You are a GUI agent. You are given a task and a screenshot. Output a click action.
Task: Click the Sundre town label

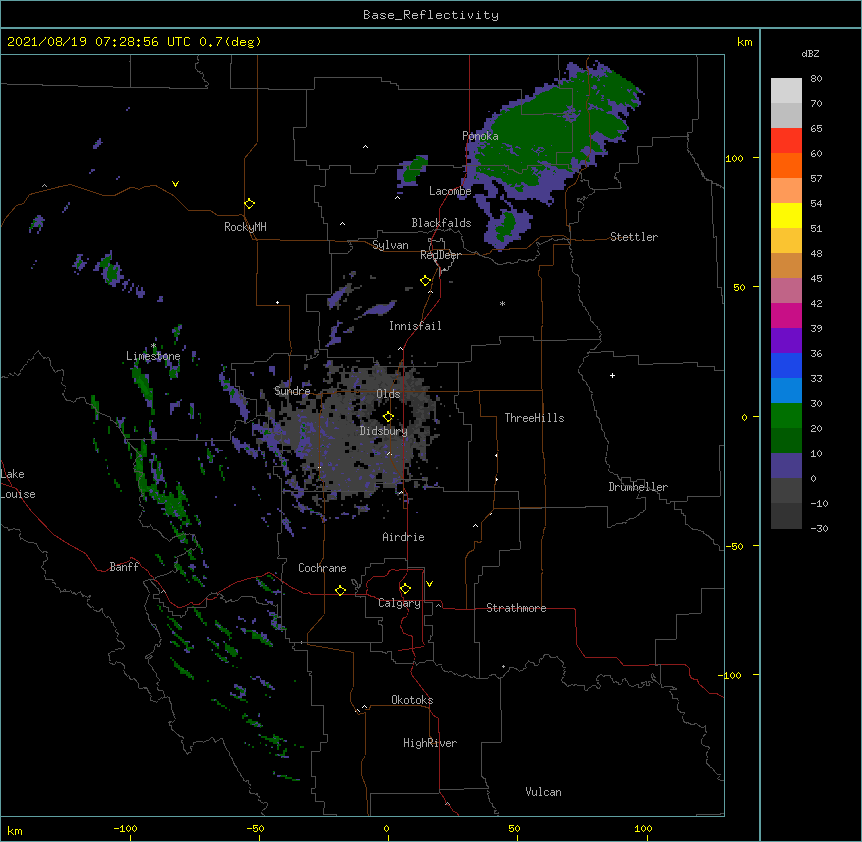[x=292, y=391]
